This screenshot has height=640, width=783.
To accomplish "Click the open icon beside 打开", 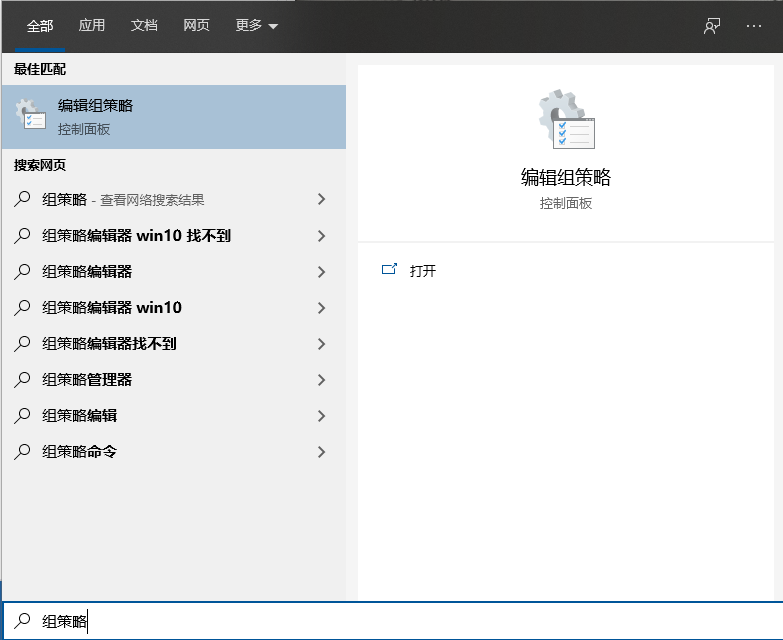I will click(390, 270).
